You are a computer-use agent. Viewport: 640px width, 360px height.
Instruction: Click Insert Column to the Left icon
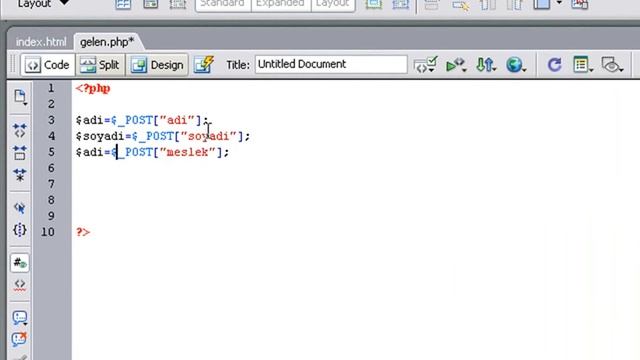(487, 4)
